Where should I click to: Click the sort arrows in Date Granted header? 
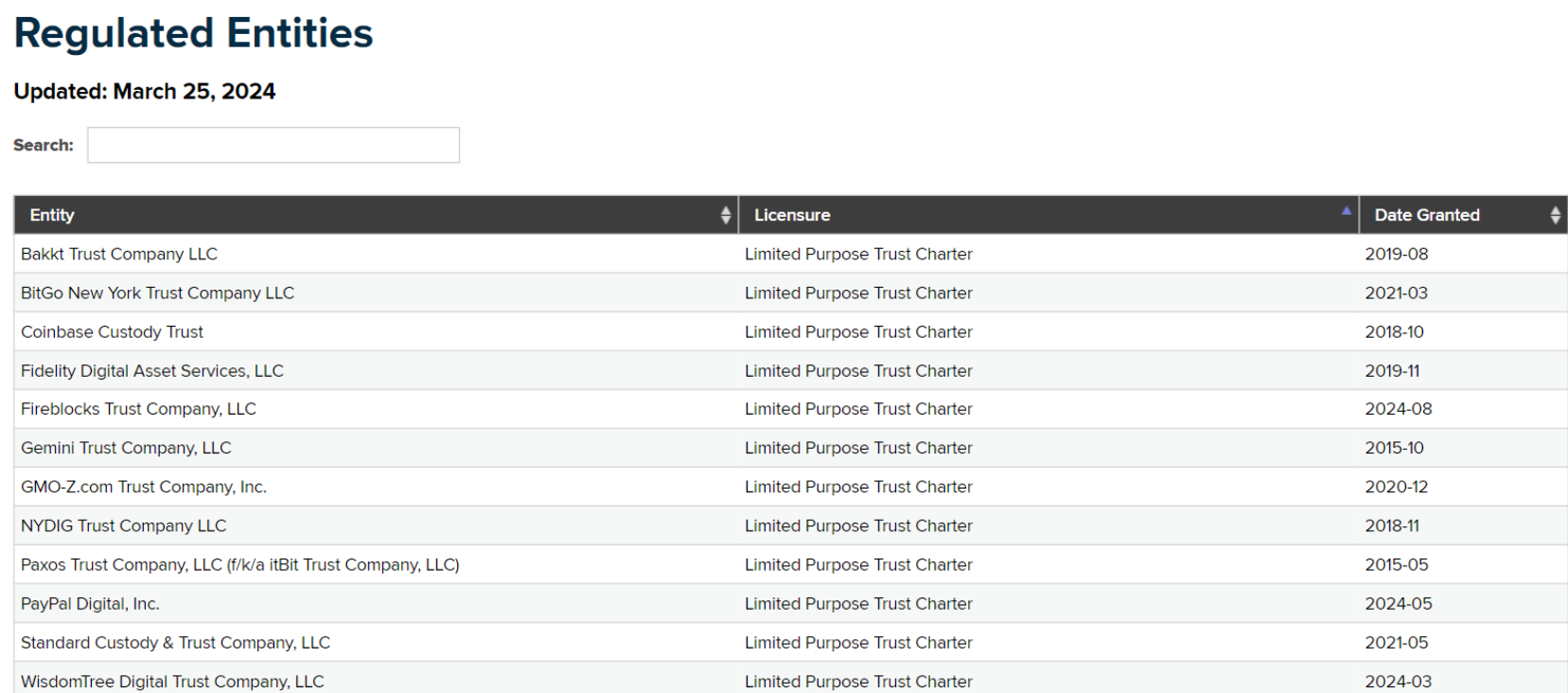[x=1555, y=216]
